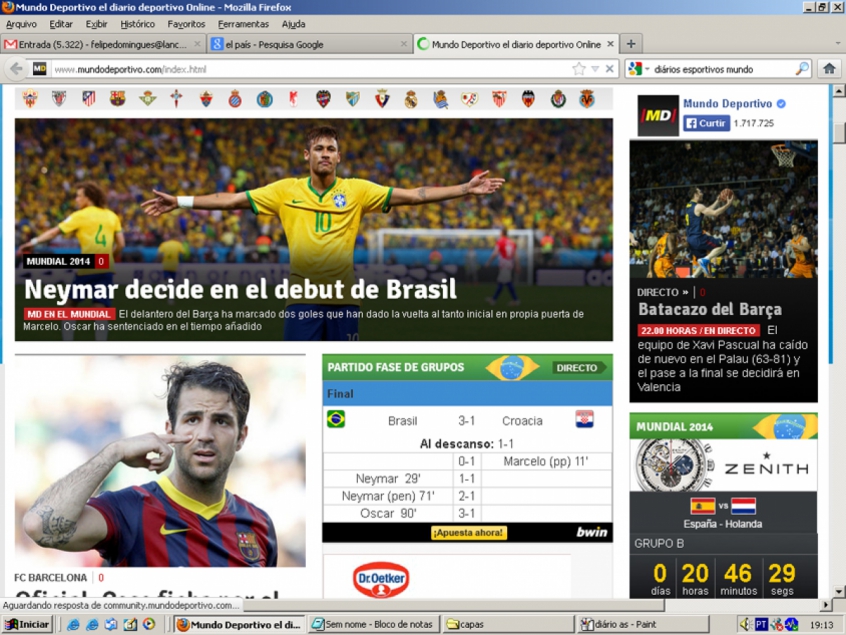Viewport: 846px width, 635px height.
Task: Select the Sevilla crest icon
Action: 499,99
